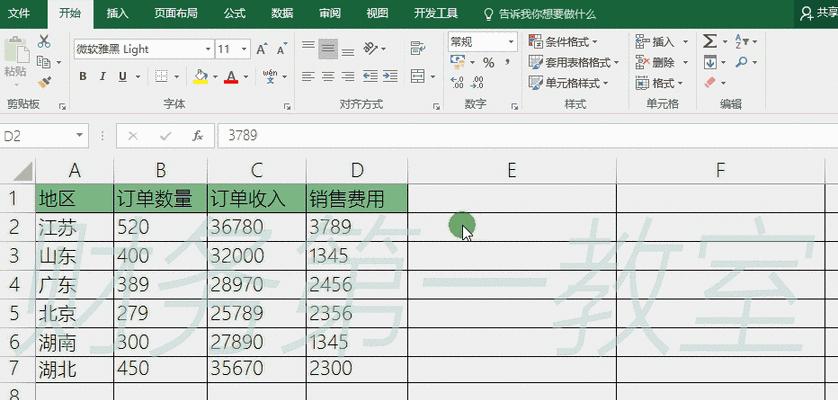838x400 pixels.
Task: Click the 粘贴 Paste button
Action: [16, 58]
